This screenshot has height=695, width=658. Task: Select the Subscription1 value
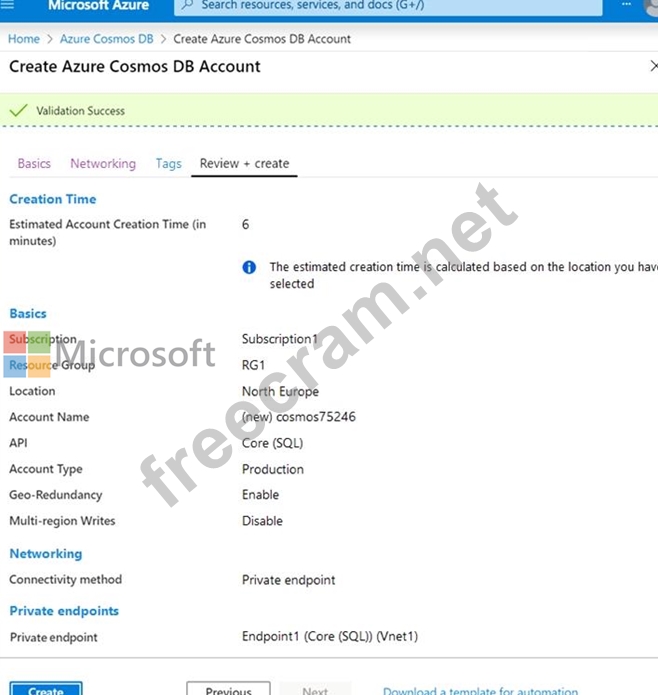coord(280,339)
